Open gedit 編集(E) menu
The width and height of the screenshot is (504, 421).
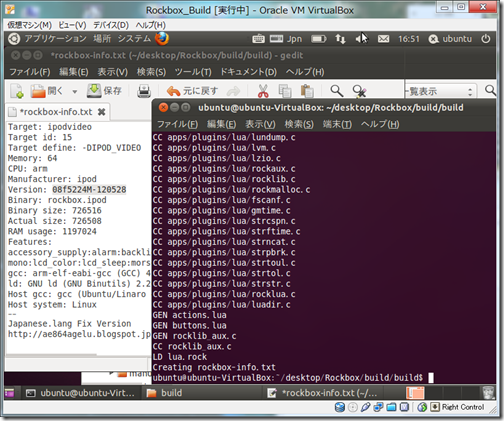(x=74, y=72)
